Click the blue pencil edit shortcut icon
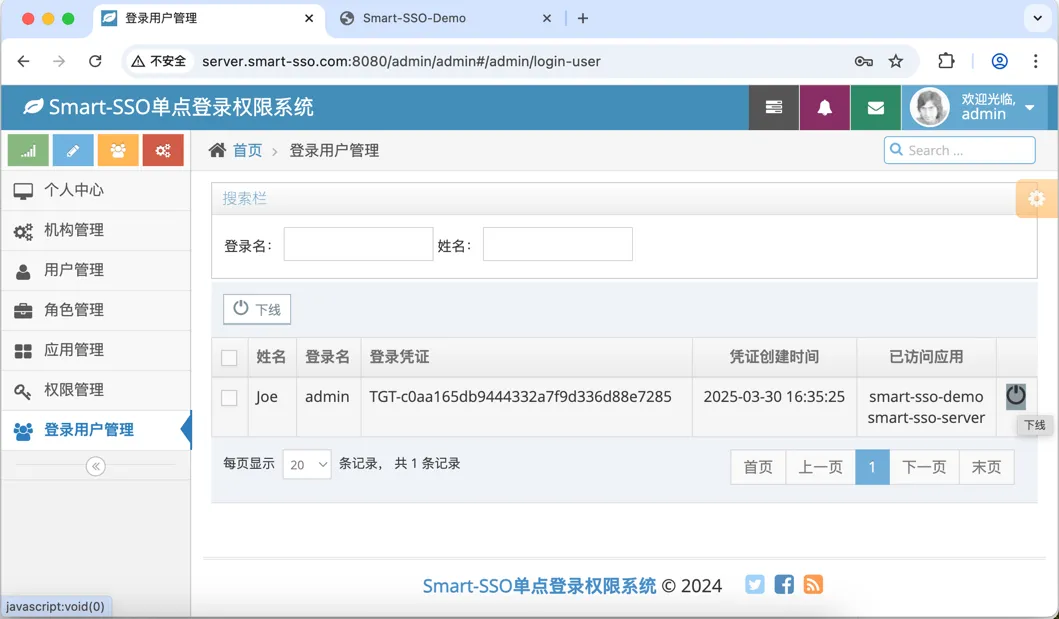The width and height of the screenshot is (1059, 619). click(71, 149)
